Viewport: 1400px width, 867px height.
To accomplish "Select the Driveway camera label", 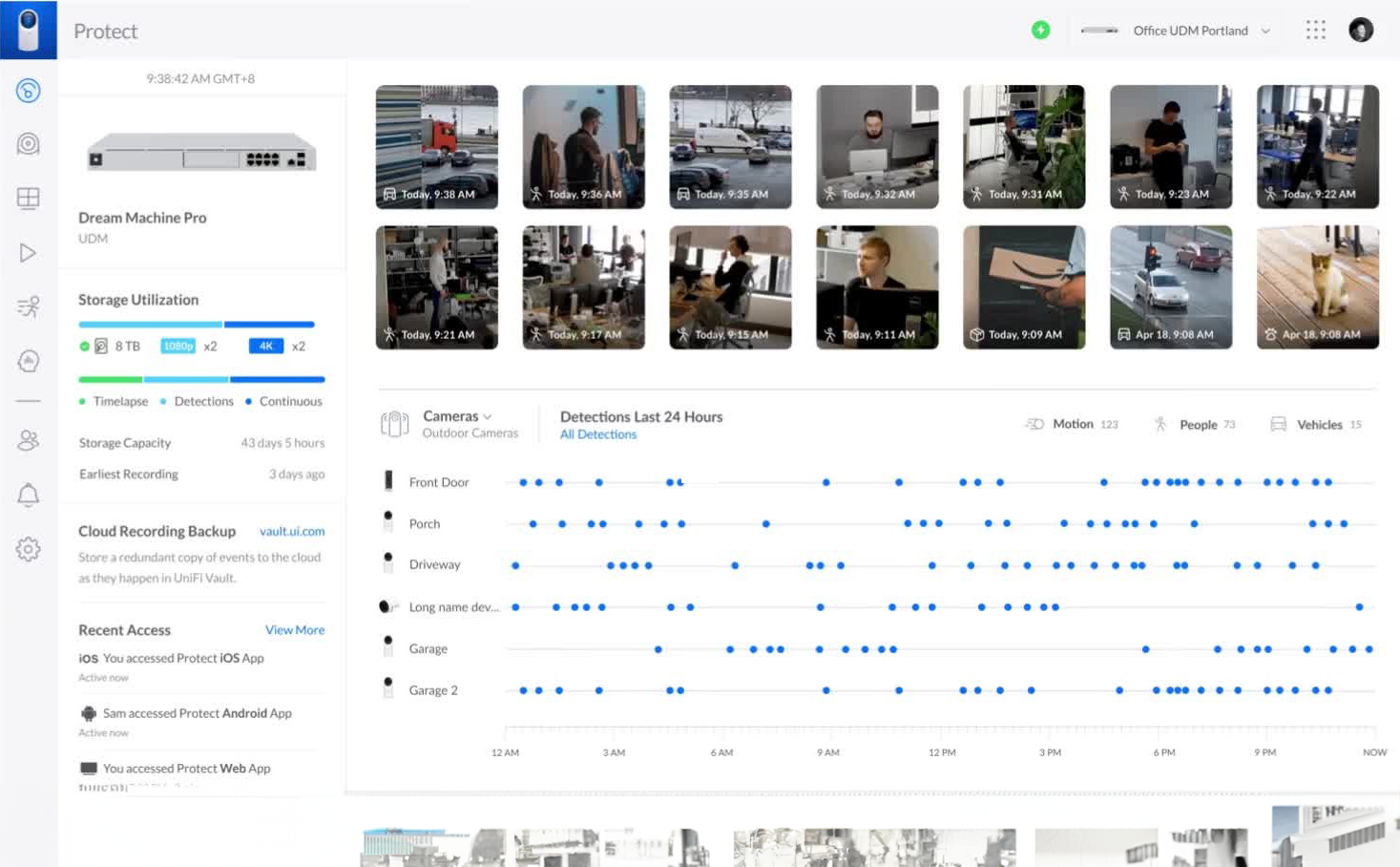I will [x=434, y=564].
